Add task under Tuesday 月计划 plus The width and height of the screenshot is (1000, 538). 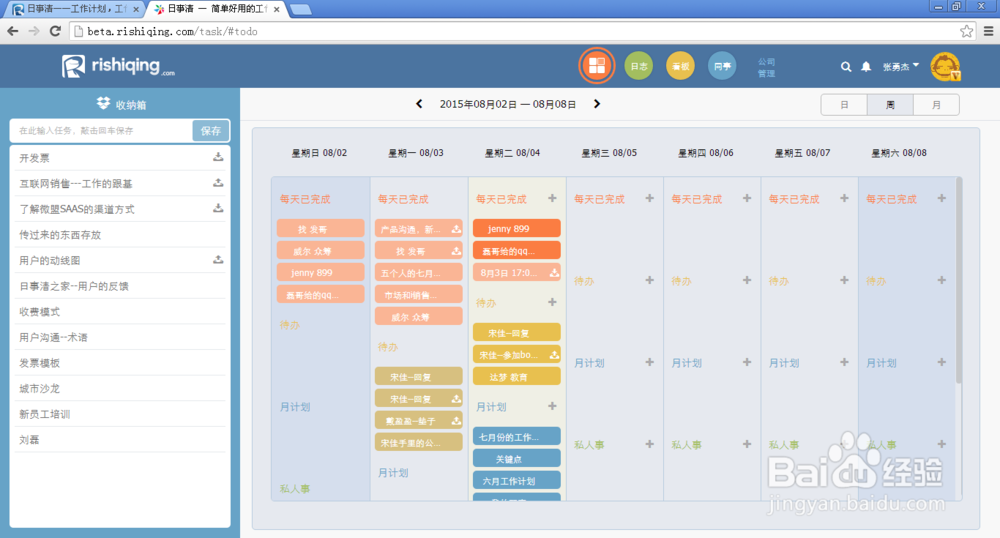(x=552, y=406)
